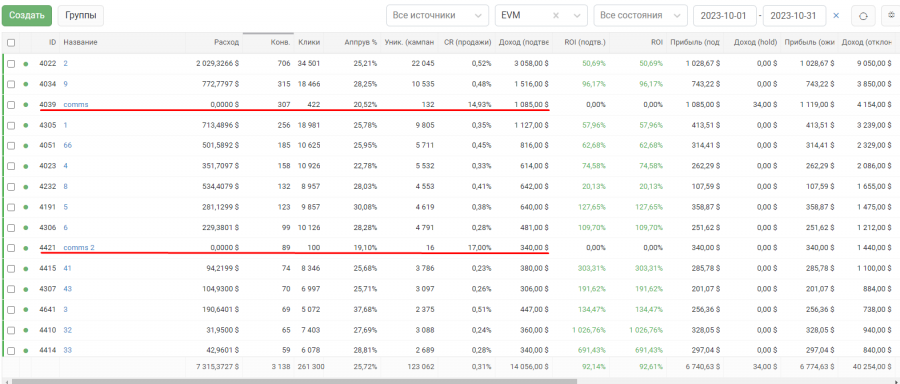Expand the EVM dropdown arrow
The width and height of the screenshot is (900, 384).
(x=577, y=16)
